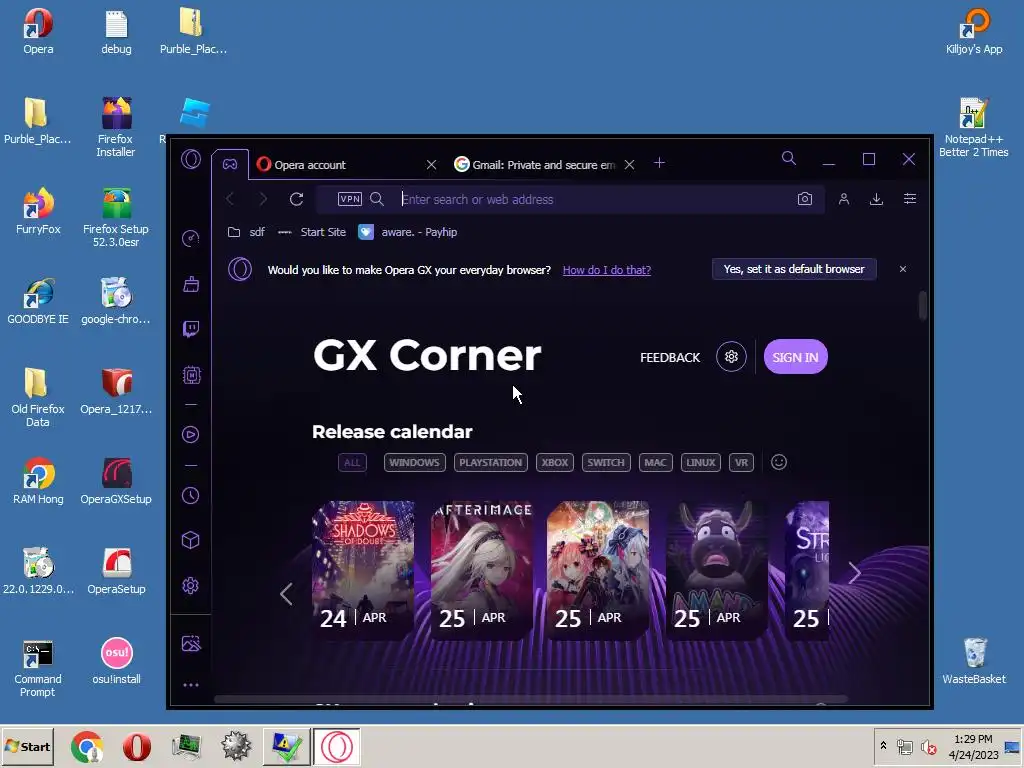This screenshot has width=1024, height=768.
Task: Open the Twitch sidebar icon
Action: pos(191,328)
